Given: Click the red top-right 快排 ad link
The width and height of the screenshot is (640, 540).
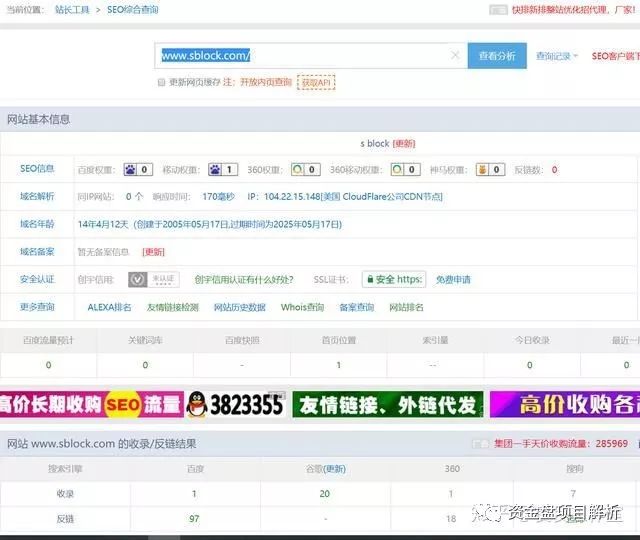Looking at the screenshot, I should pos(573,10).
